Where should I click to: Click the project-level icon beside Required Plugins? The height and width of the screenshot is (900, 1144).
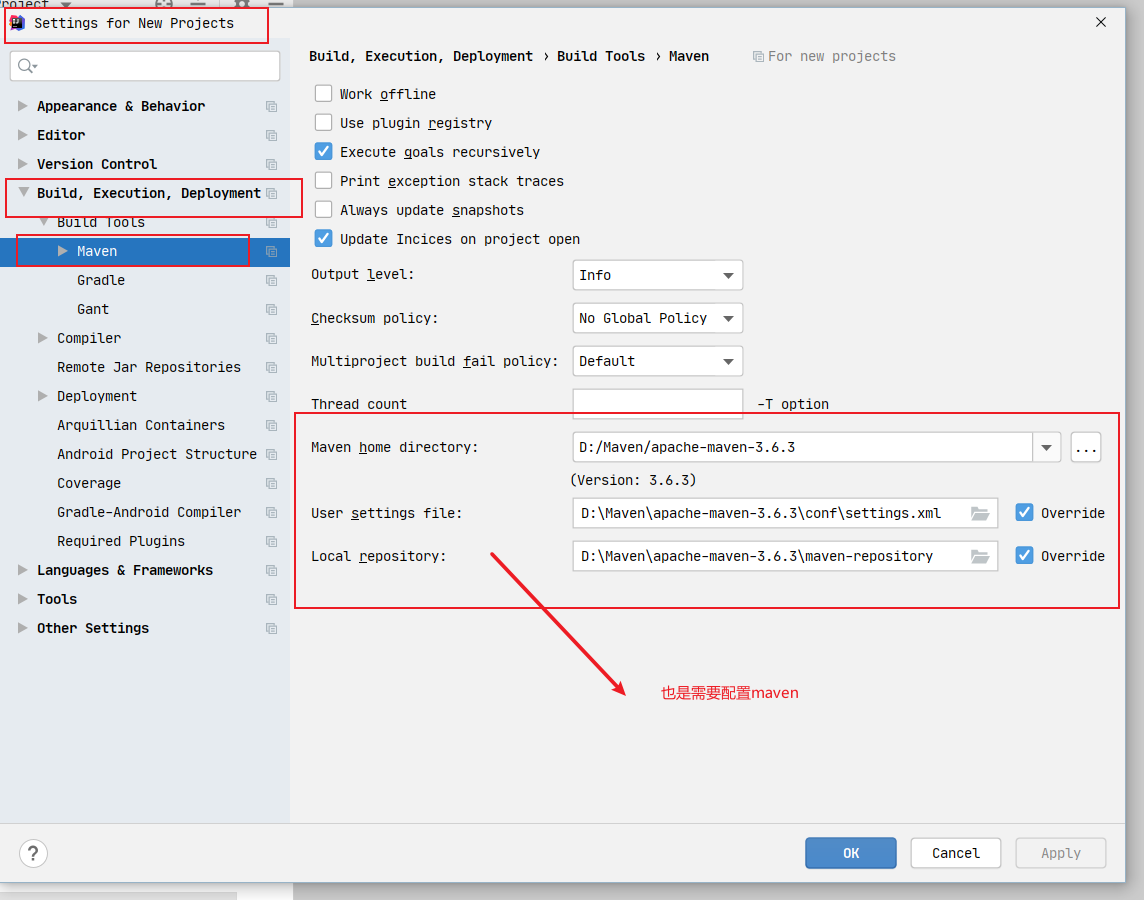coord(271,542)
